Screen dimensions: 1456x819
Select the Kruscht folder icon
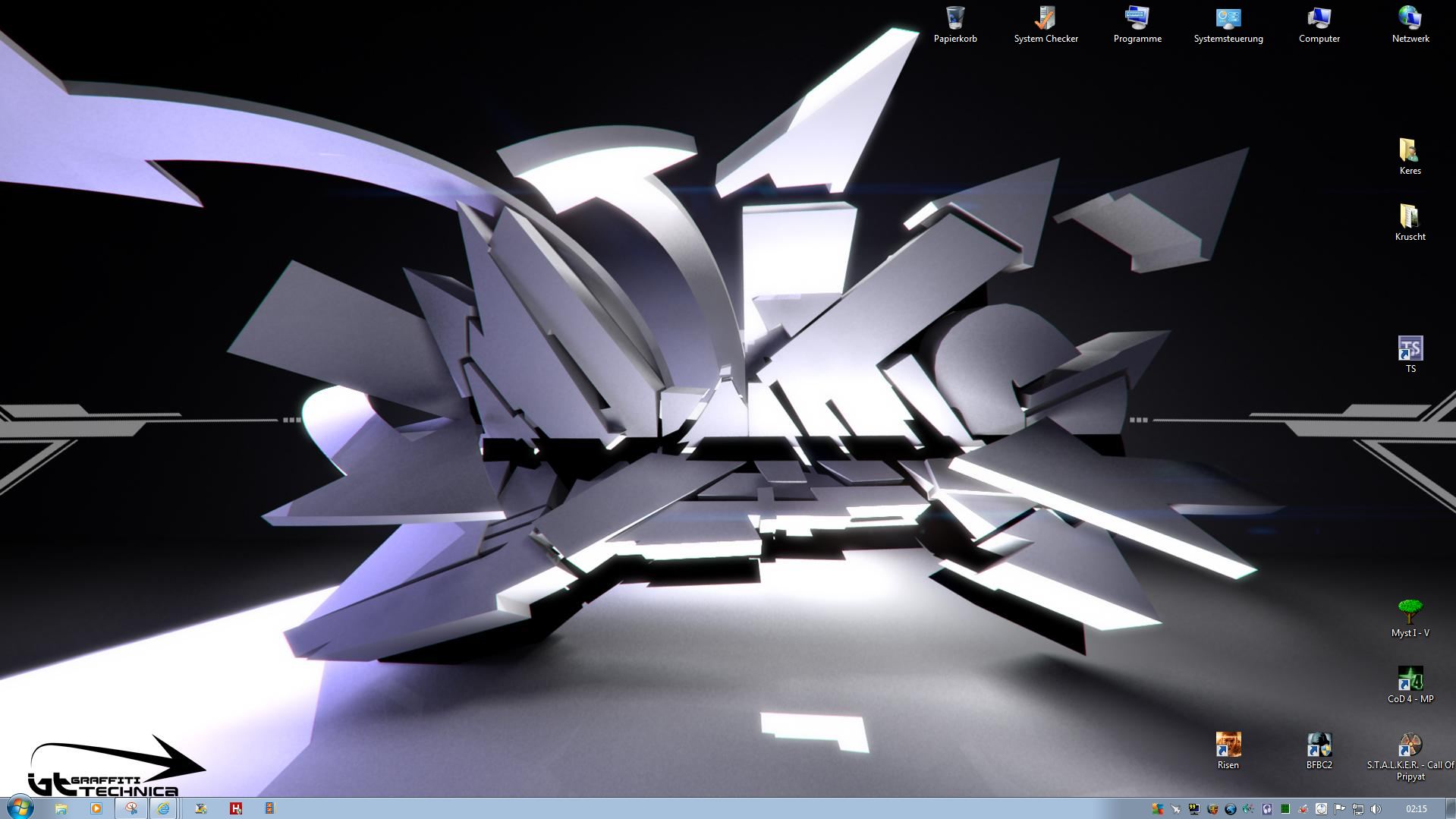1410,223
